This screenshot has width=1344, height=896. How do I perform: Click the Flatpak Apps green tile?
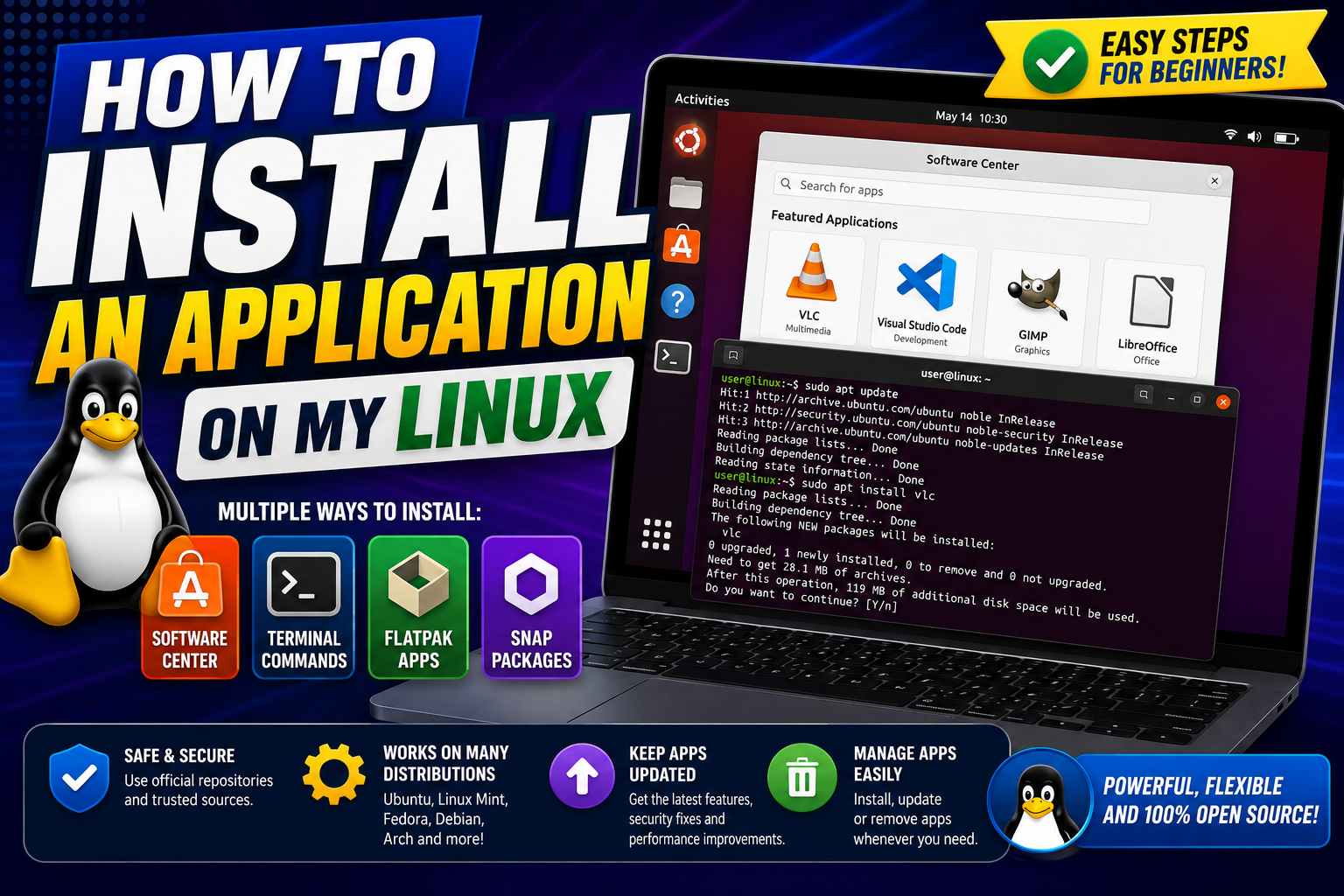(418, 607)
